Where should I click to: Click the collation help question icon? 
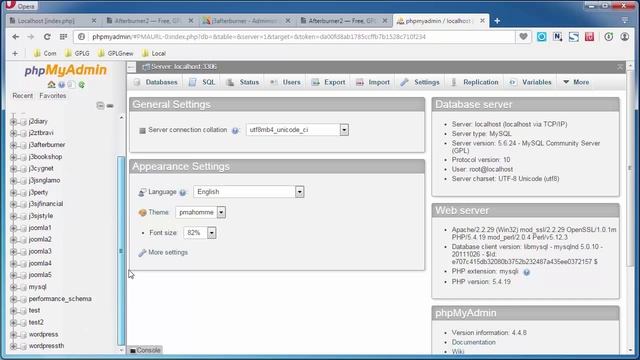click(235, 131)
